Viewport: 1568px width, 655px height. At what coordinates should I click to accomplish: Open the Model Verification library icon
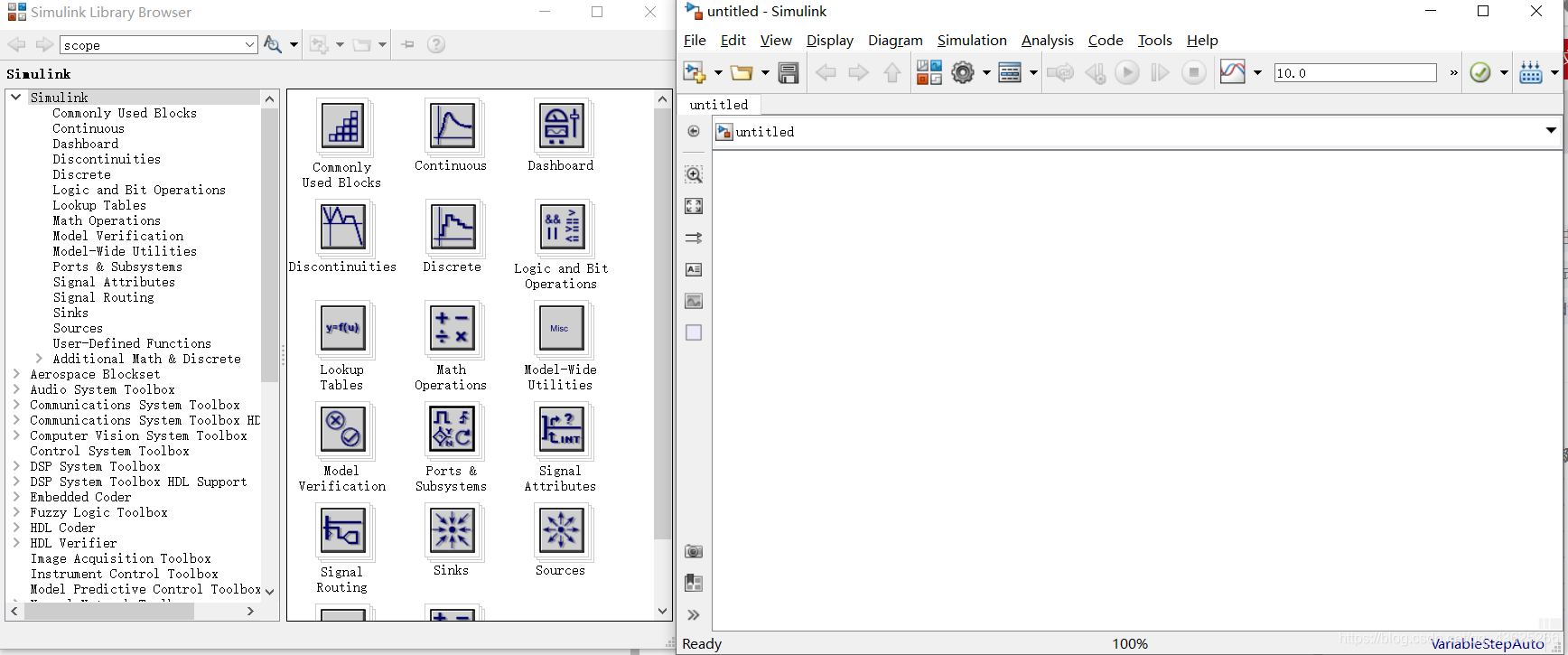click(x=343, y=430)
